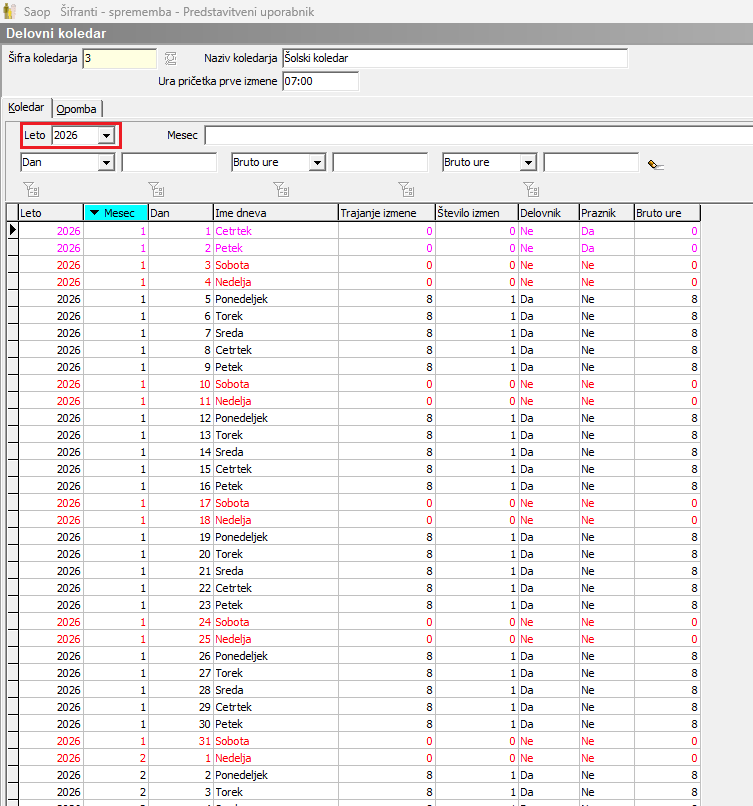
Task: Sort by the Leto column header
Action: point(51,213)
